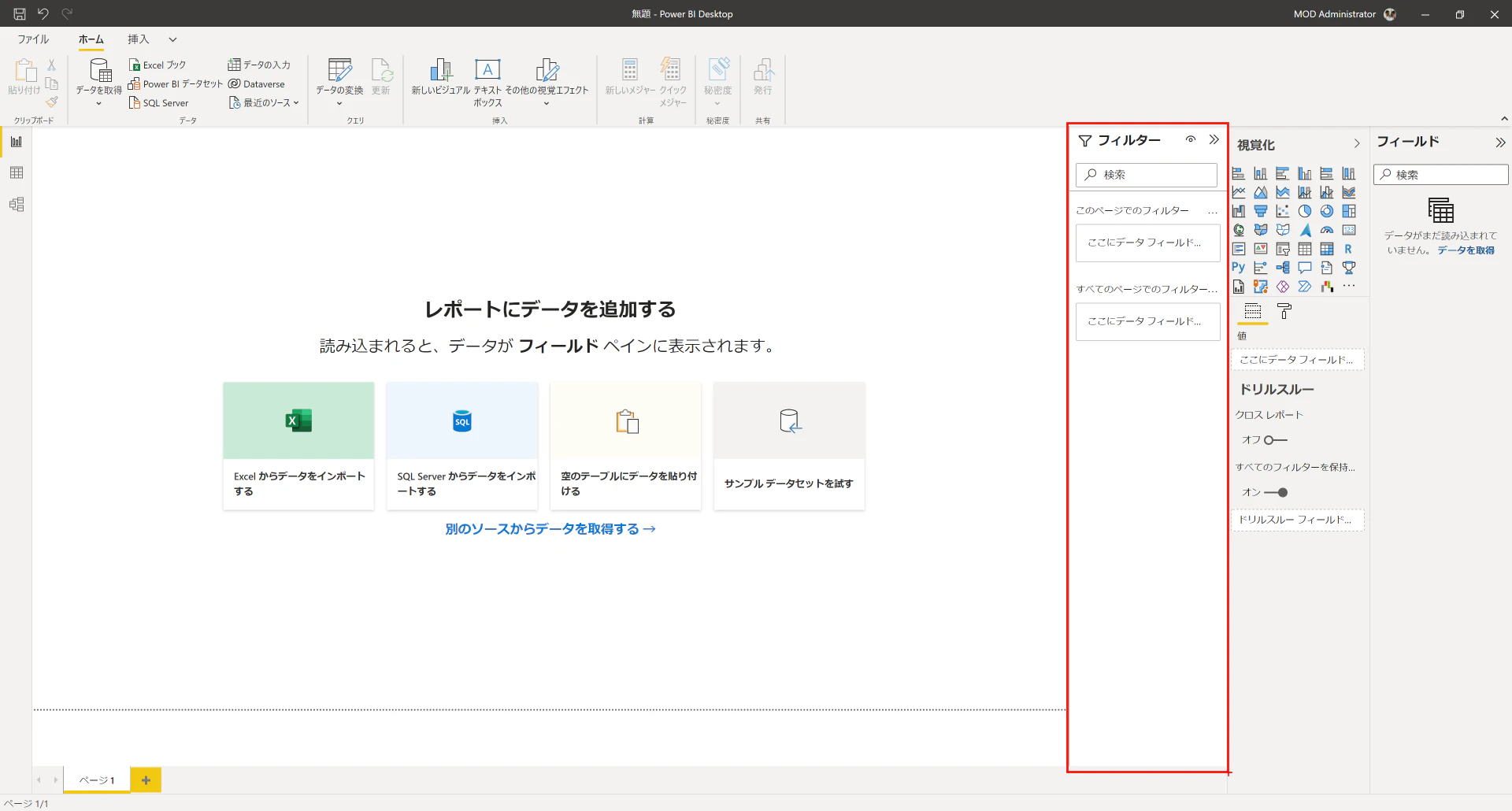
Task: Select the area chart visual
Action: click(x=1261, y=192)
